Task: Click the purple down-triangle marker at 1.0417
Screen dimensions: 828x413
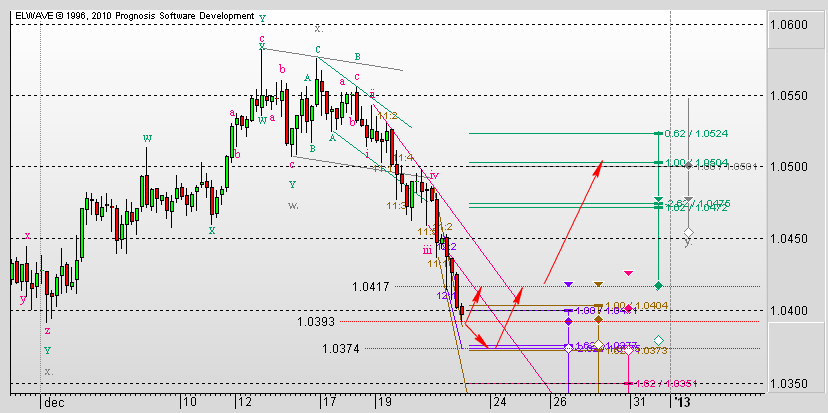Action: point(568,284)
